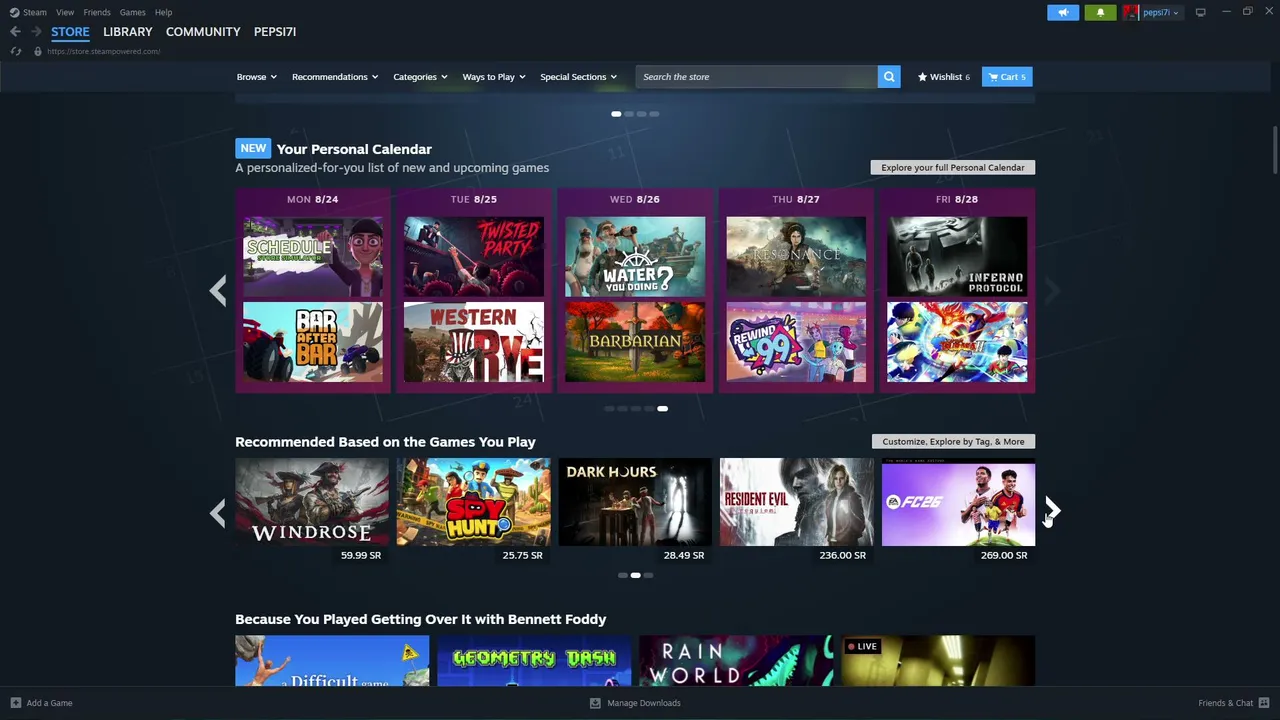Image resolution: width=1280 pixels, height=720 pixels.
Task: Open the Resonance game thumbnail
Action: click(796, 257)
